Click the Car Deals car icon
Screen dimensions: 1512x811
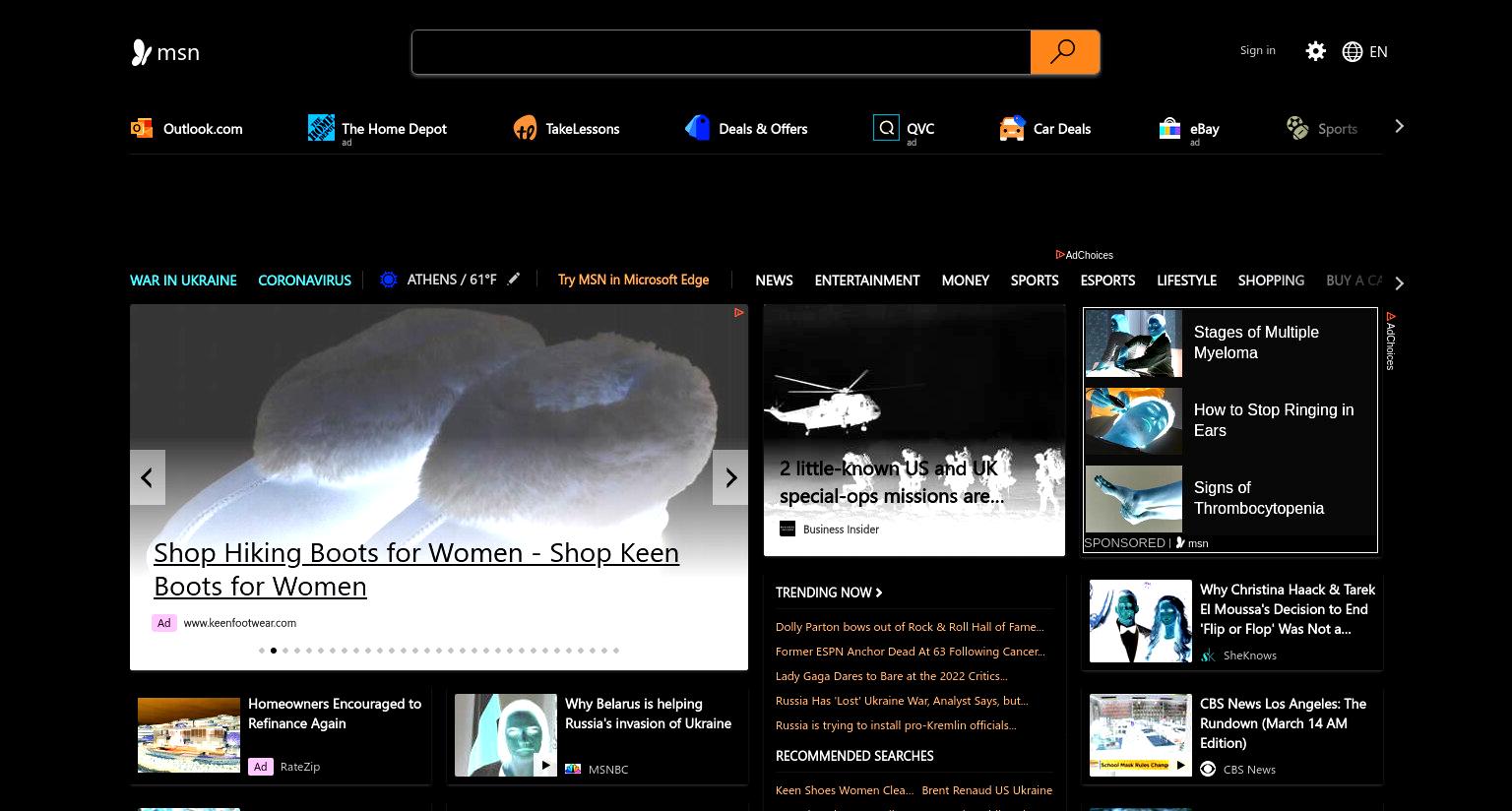click(x=1012, y=128)
